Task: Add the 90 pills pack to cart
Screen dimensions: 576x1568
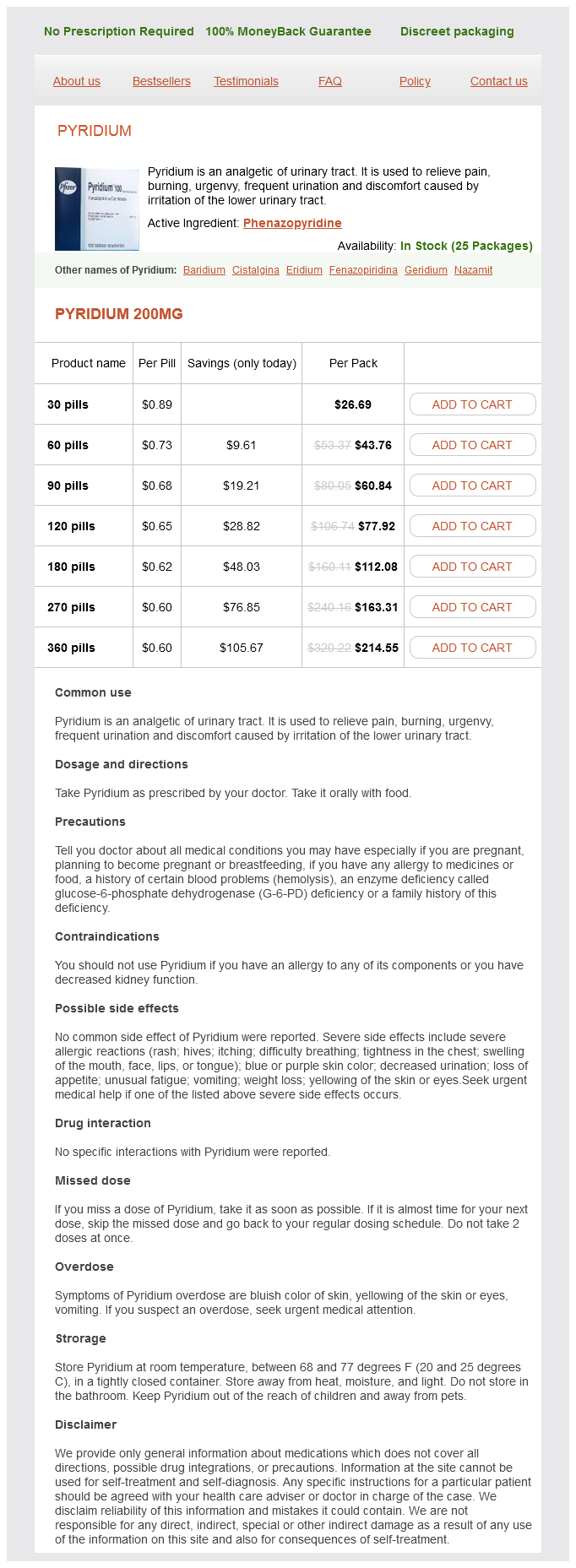Action: click(472, 486)
